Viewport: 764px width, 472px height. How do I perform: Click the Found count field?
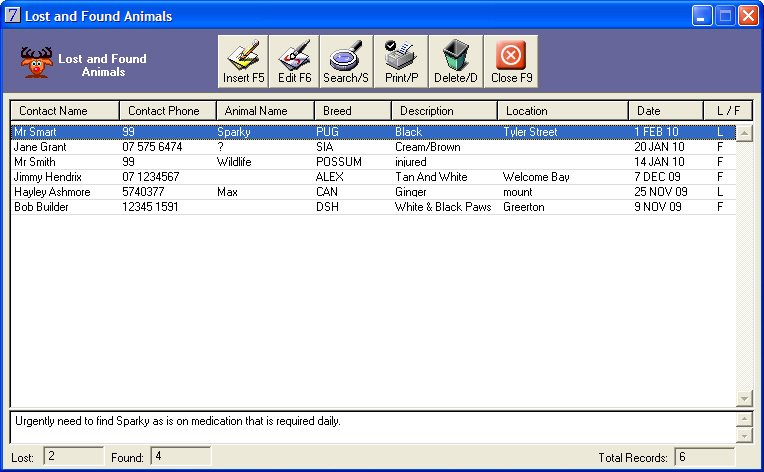tap(181, 456)
